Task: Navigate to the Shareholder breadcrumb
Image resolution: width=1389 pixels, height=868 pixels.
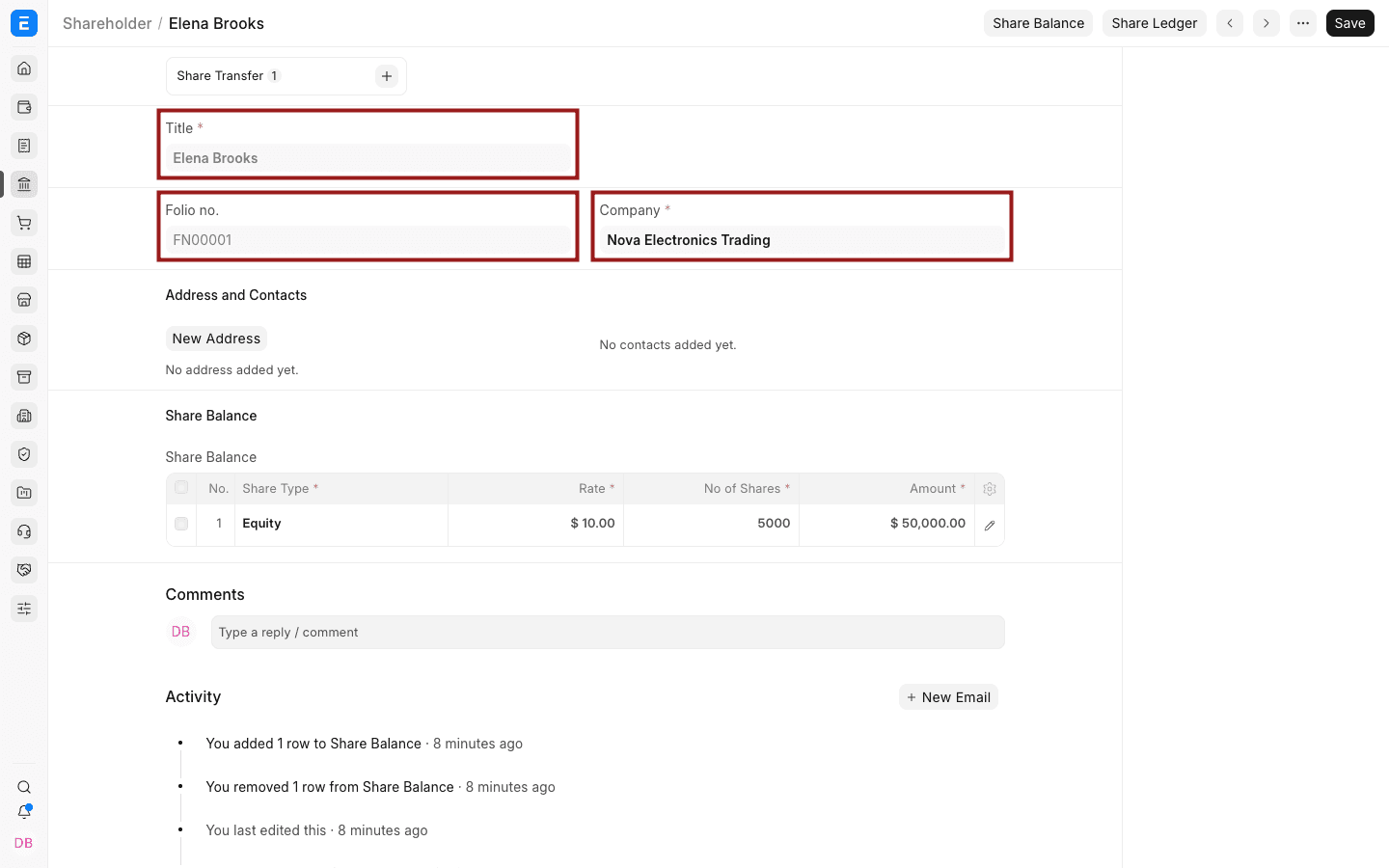Action: pos(107,23)
